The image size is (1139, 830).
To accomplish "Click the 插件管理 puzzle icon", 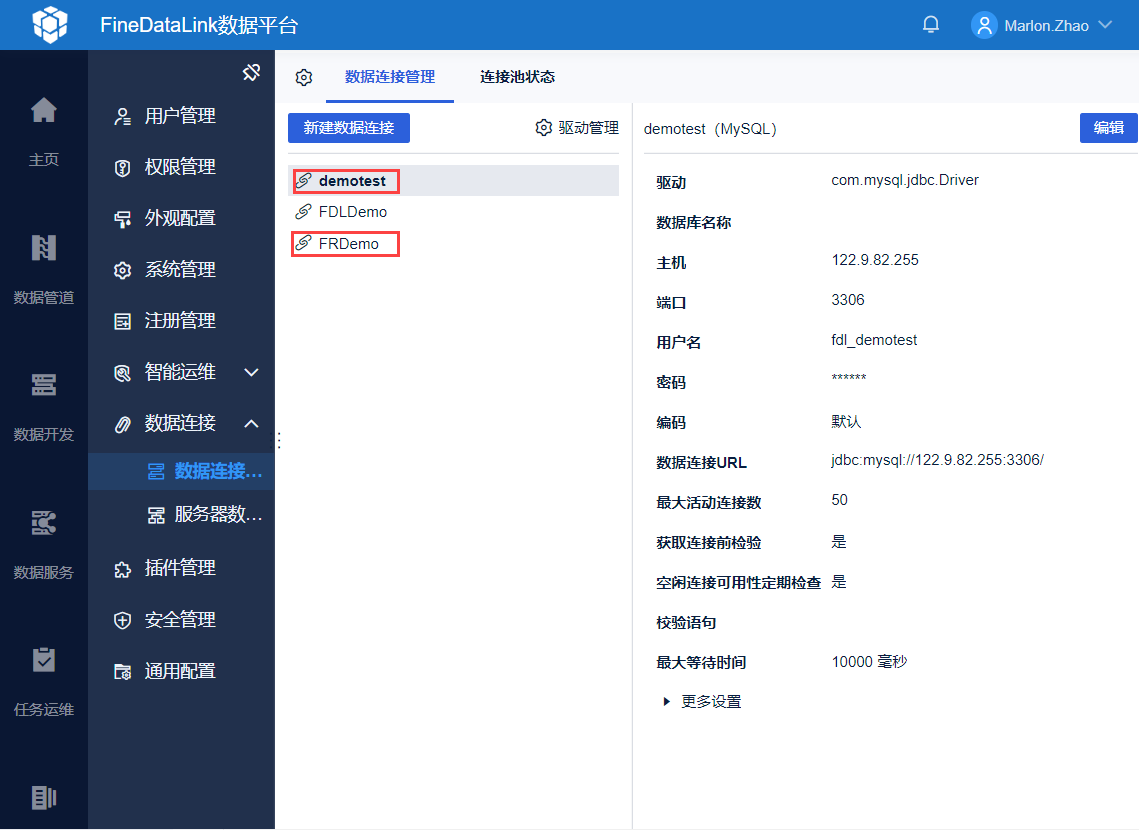I will [x=123, y=569].
